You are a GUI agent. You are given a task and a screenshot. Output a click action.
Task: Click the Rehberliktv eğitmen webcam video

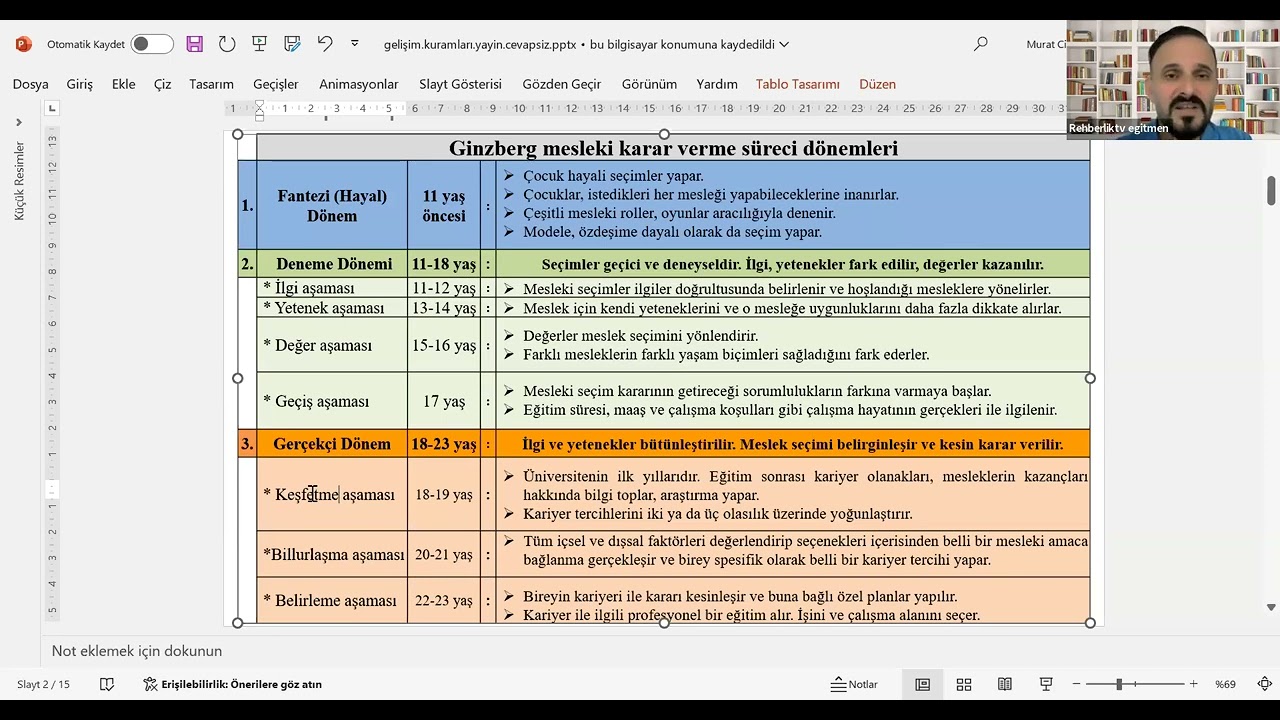click(1173, 79)
